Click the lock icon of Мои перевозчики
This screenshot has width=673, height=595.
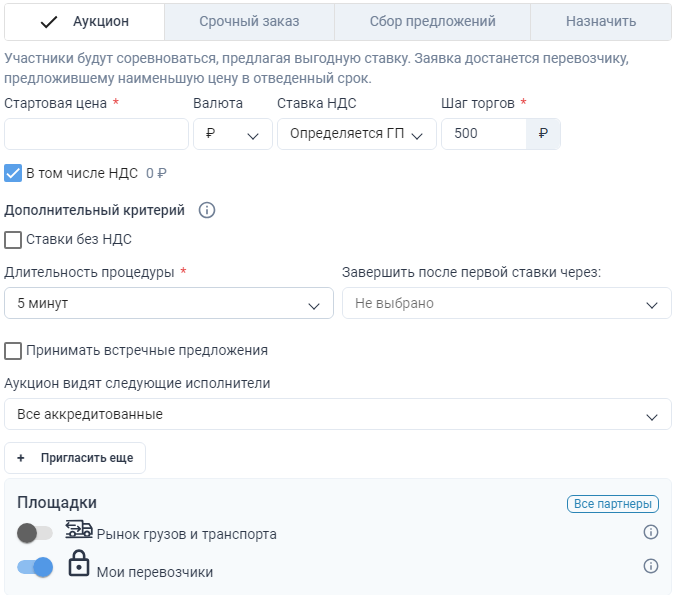79,563
